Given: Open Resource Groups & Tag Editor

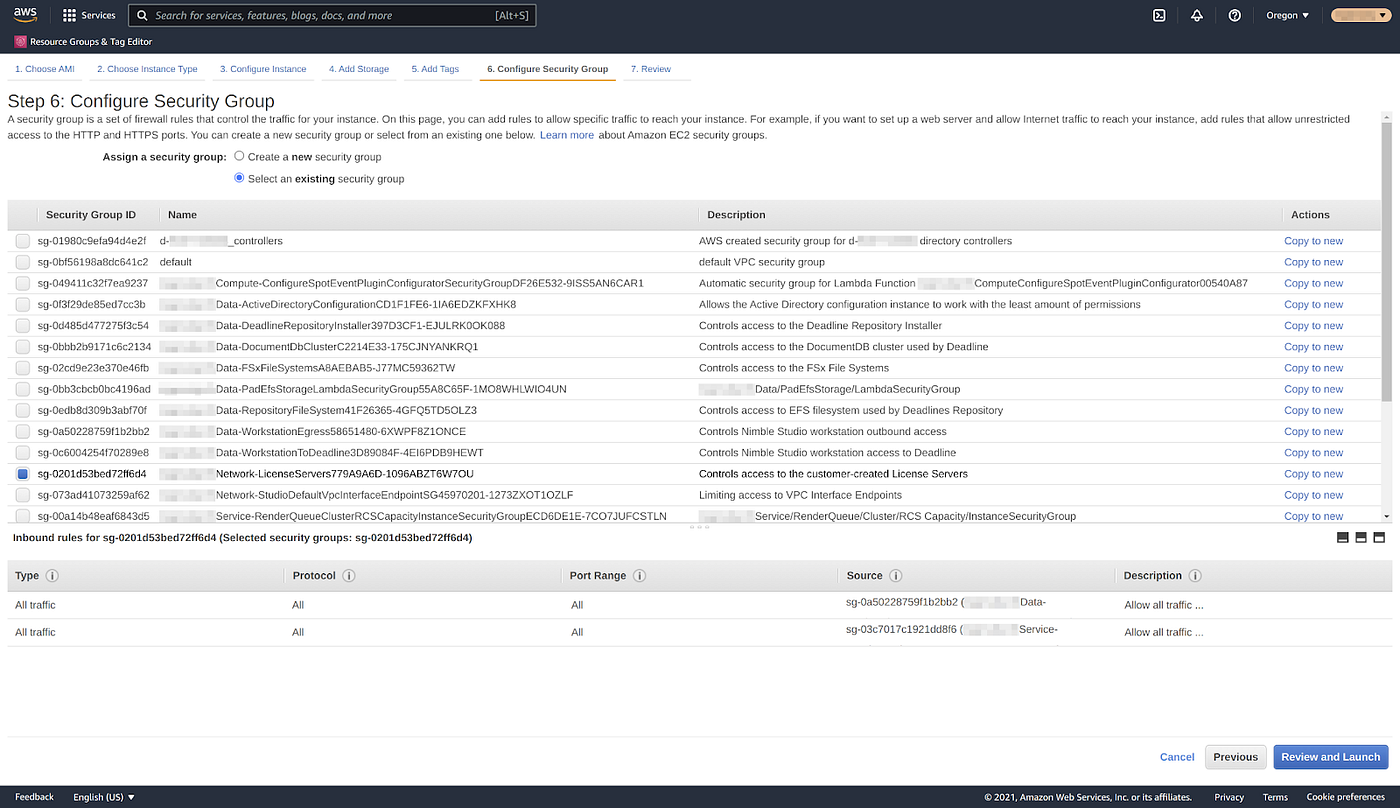Looking at the screenshot, I should 82,42.
